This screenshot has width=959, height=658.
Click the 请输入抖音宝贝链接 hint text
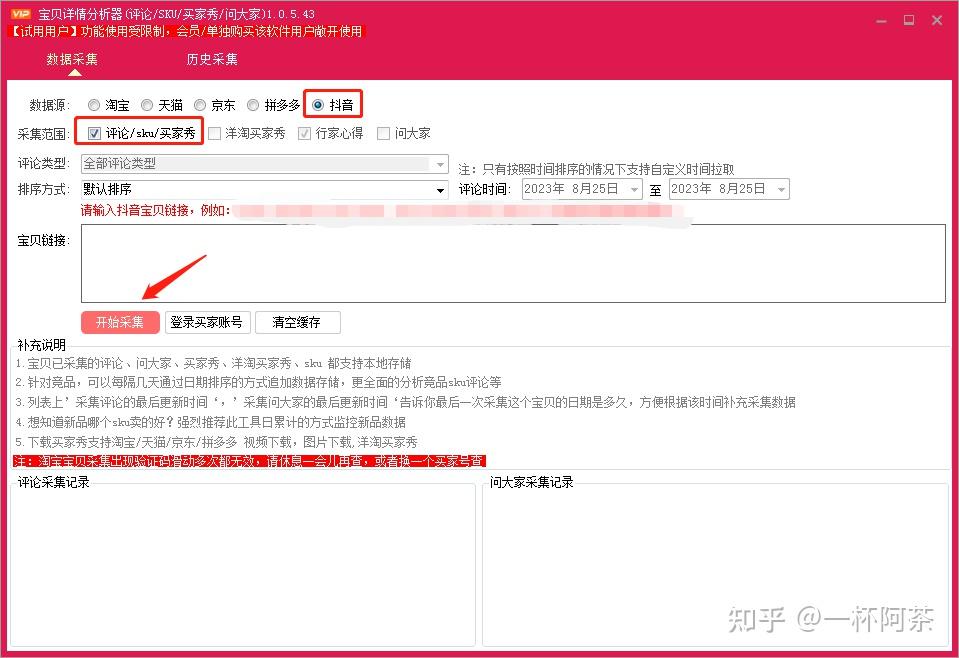coord(155,211)
